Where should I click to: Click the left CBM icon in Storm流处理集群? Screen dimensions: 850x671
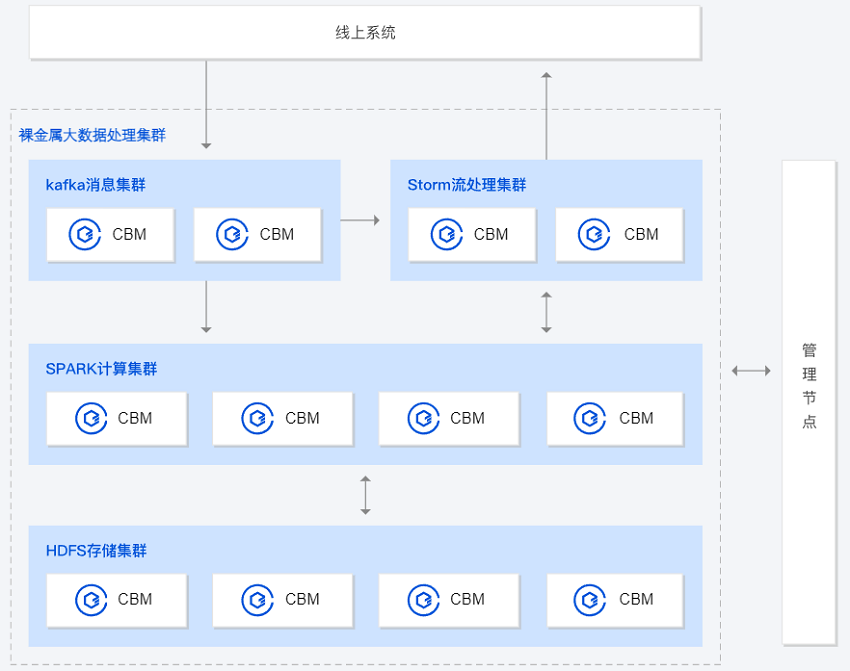447,234
